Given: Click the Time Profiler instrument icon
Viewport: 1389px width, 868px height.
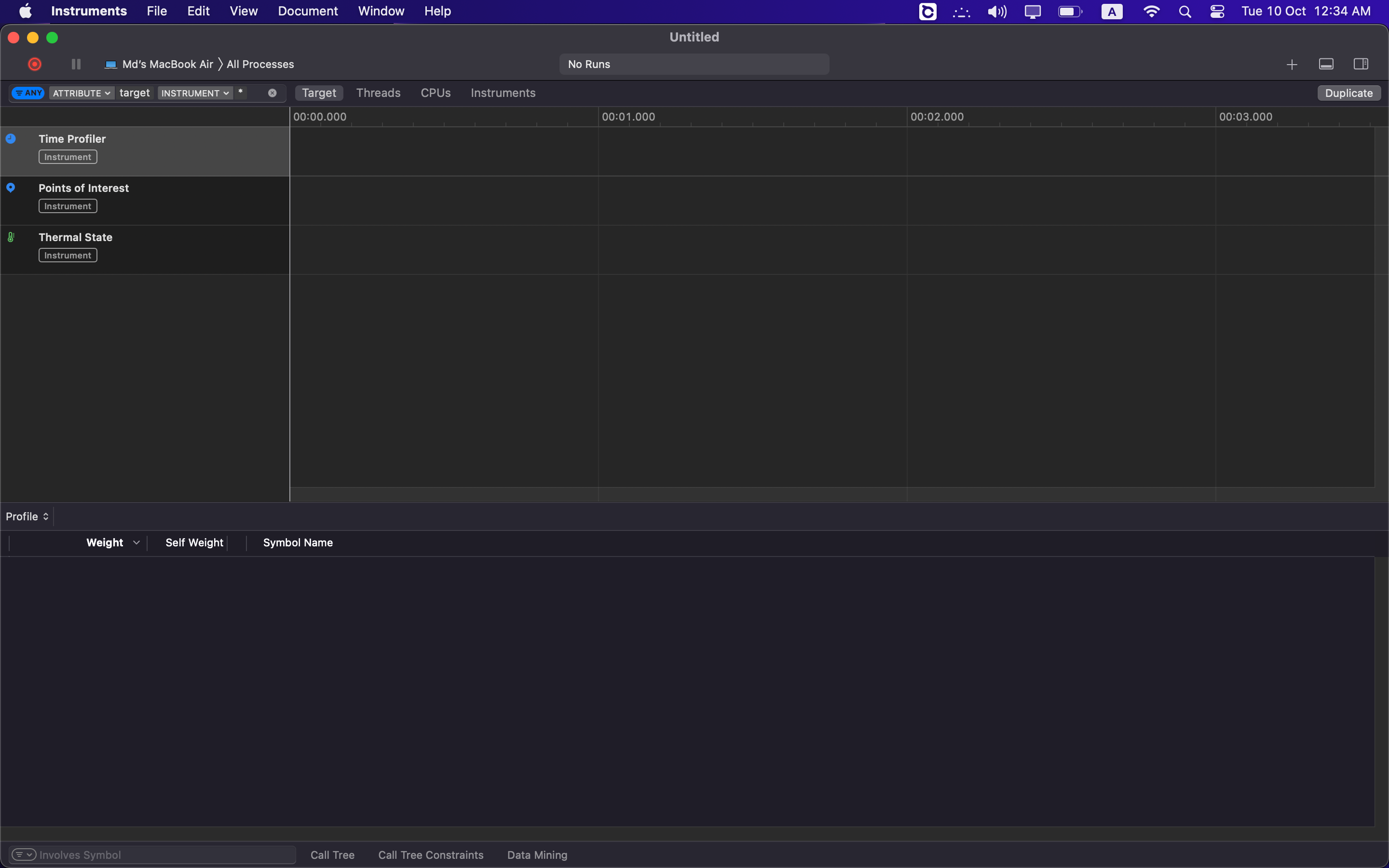Looking at the screenshot, I should 10,138.
